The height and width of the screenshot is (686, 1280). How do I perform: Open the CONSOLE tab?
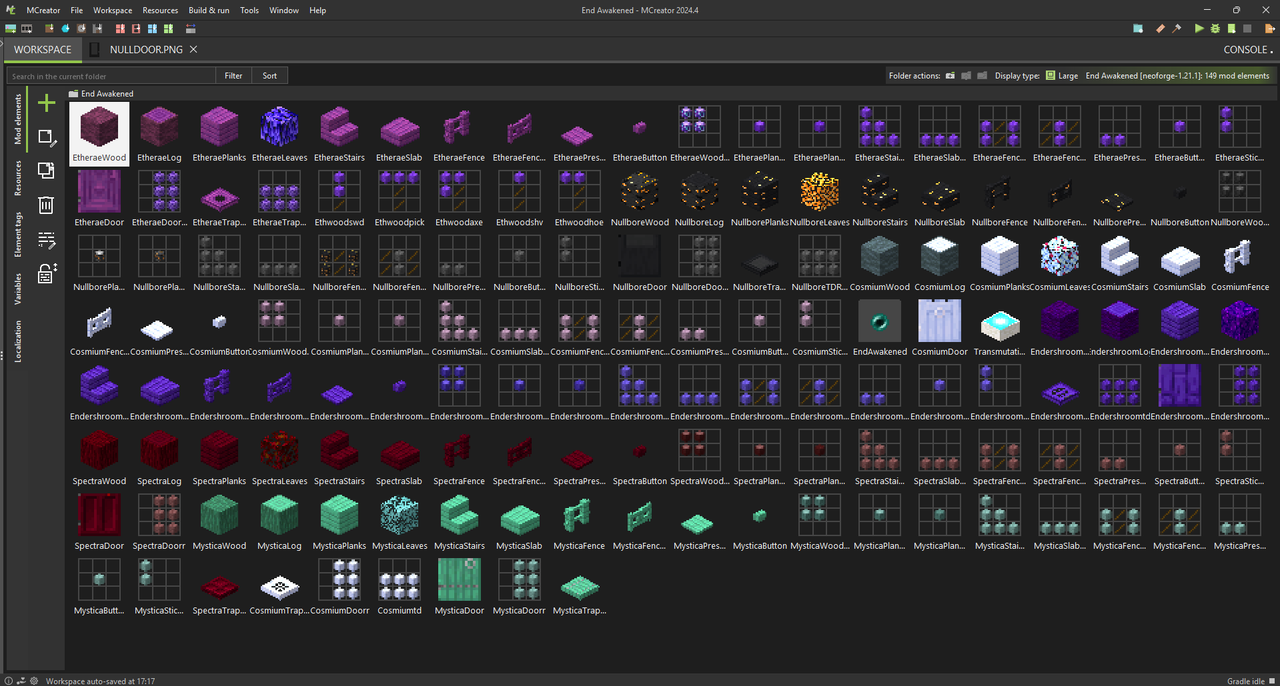(1247, 49)
